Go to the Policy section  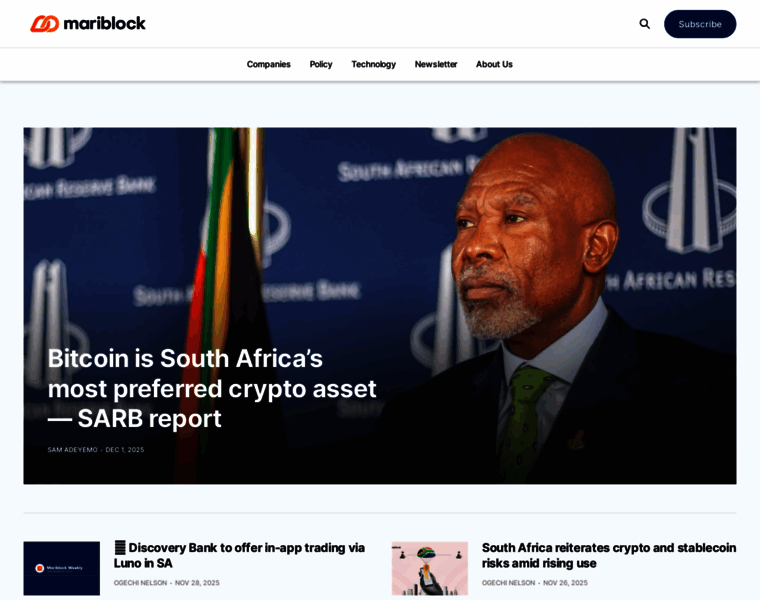(321, 64)
